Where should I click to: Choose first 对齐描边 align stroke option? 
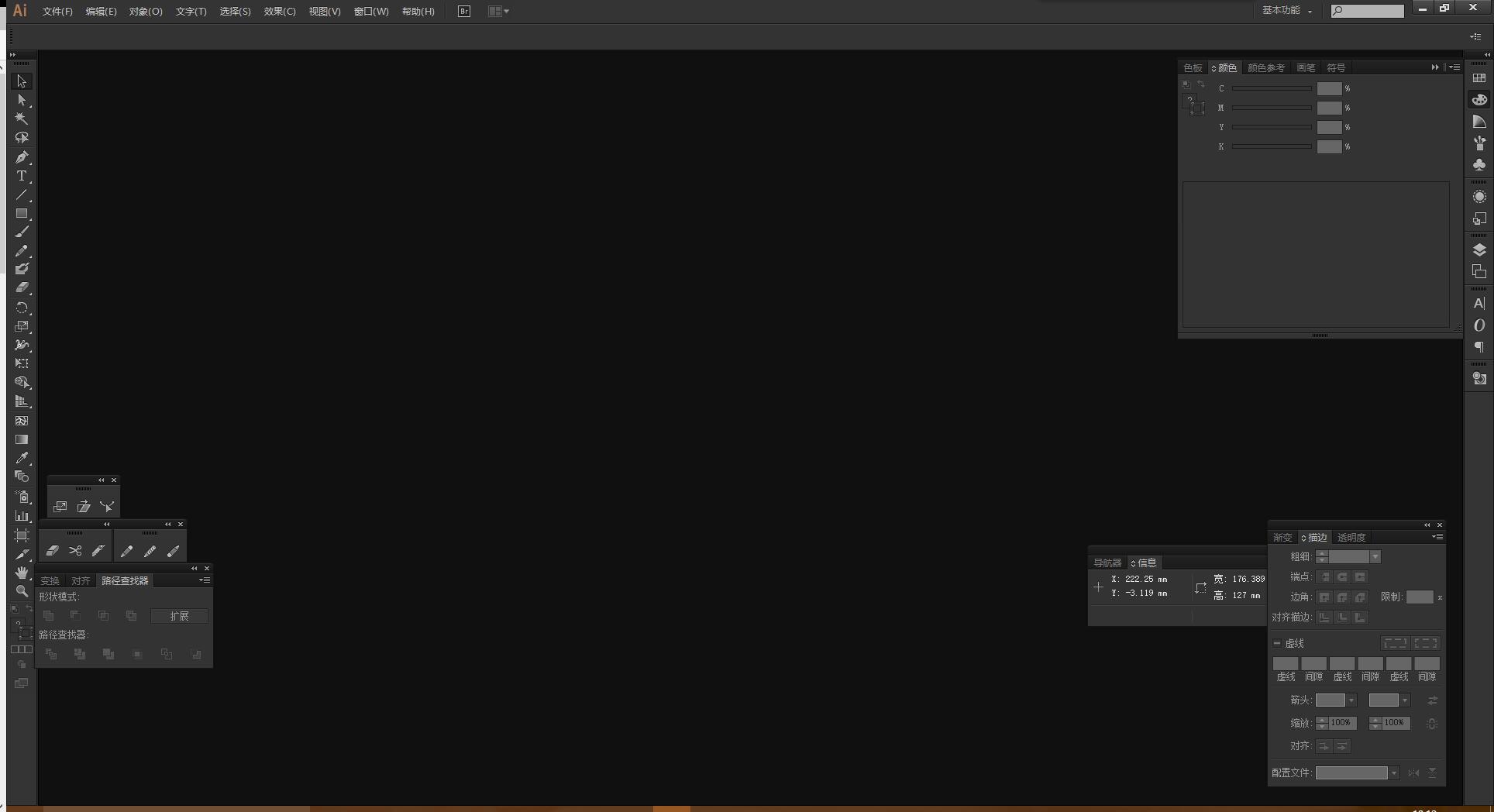pos(1324,618)
